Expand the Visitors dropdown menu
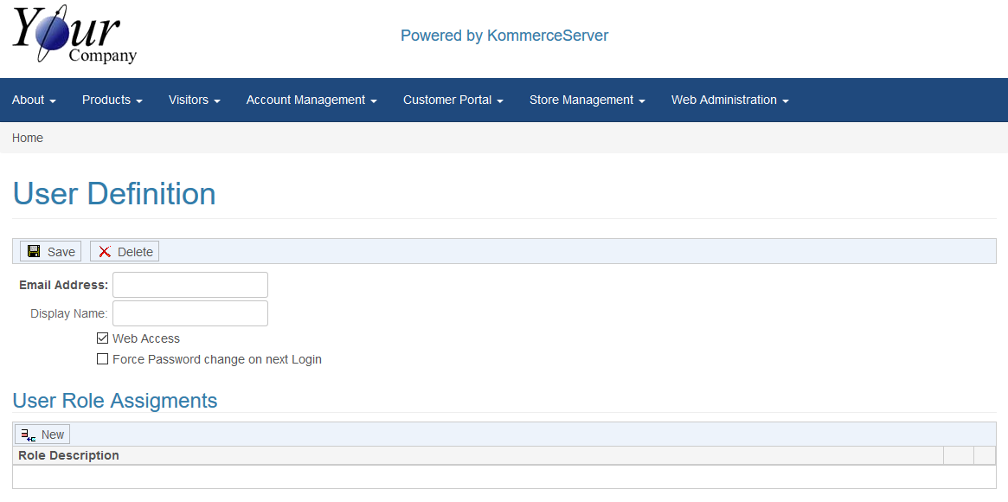Viewport: 1008px width, 502px height. pyautogui.click(x=195, y=100)
